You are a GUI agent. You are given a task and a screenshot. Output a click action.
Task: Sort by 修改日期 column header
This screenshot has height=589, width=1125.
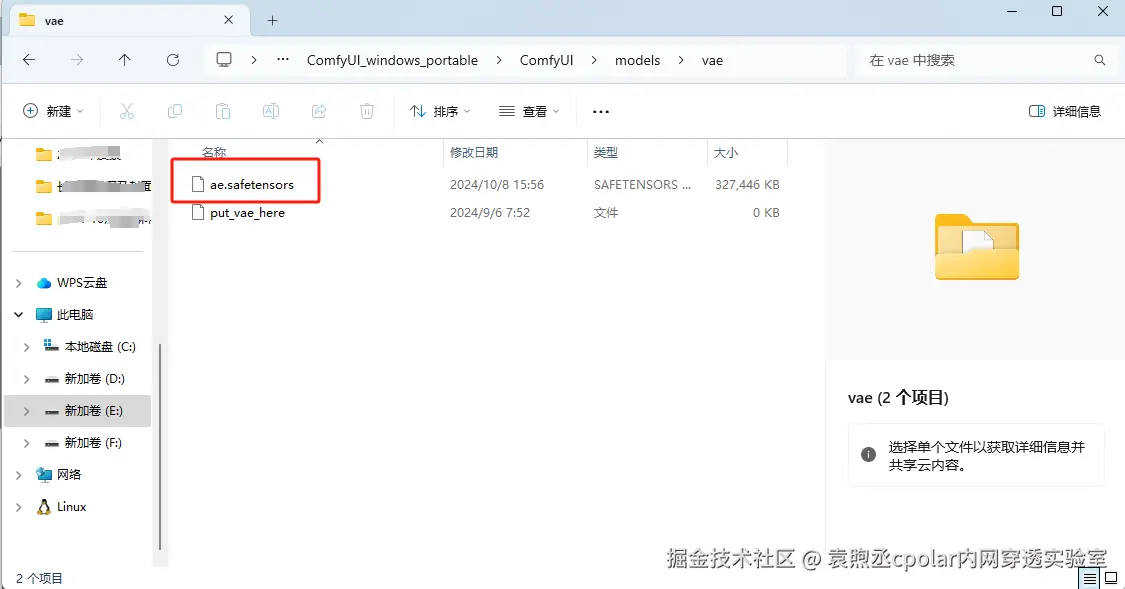(474, 152)
